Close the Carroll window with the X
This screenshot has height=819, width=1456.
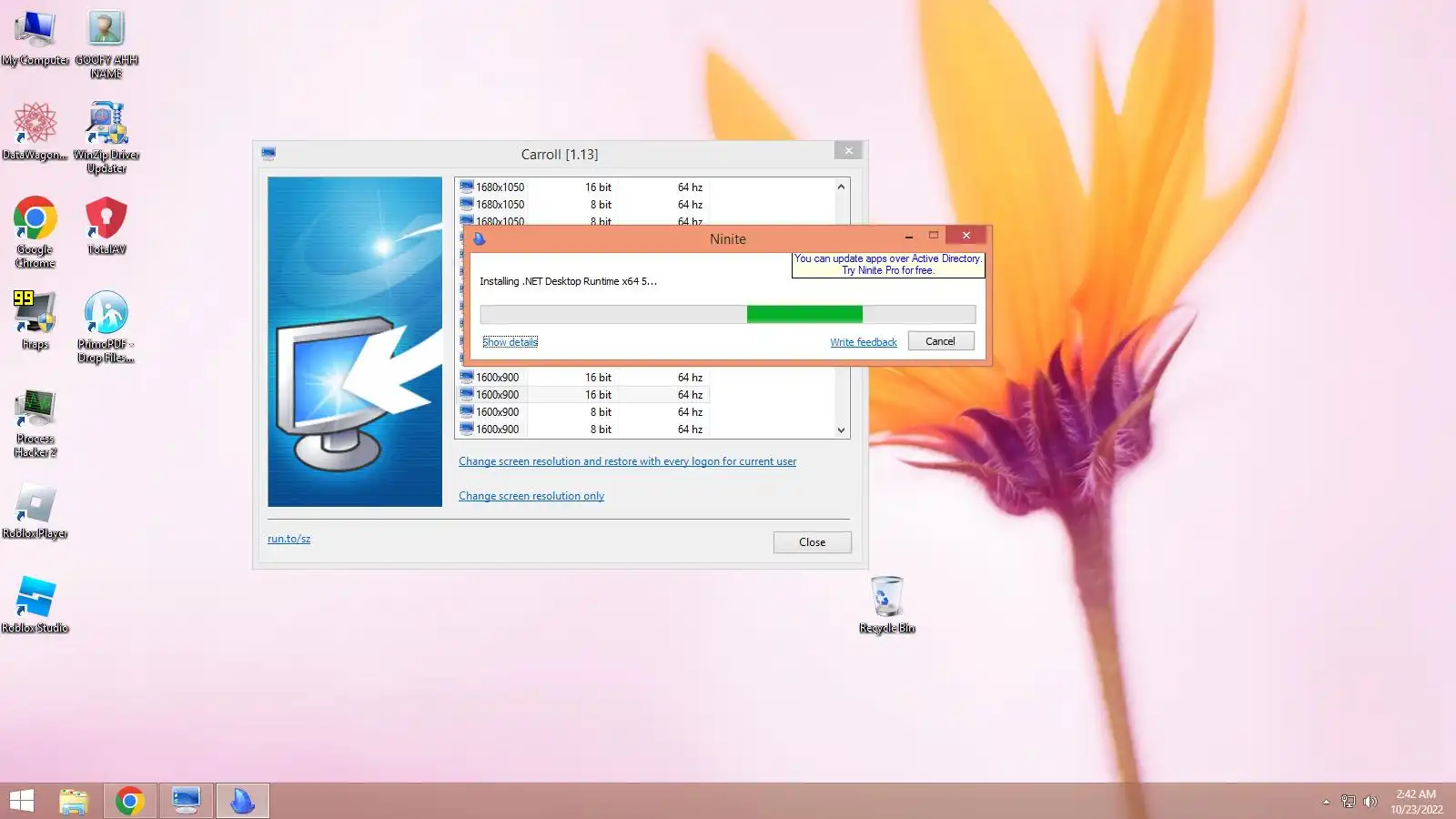848,151
